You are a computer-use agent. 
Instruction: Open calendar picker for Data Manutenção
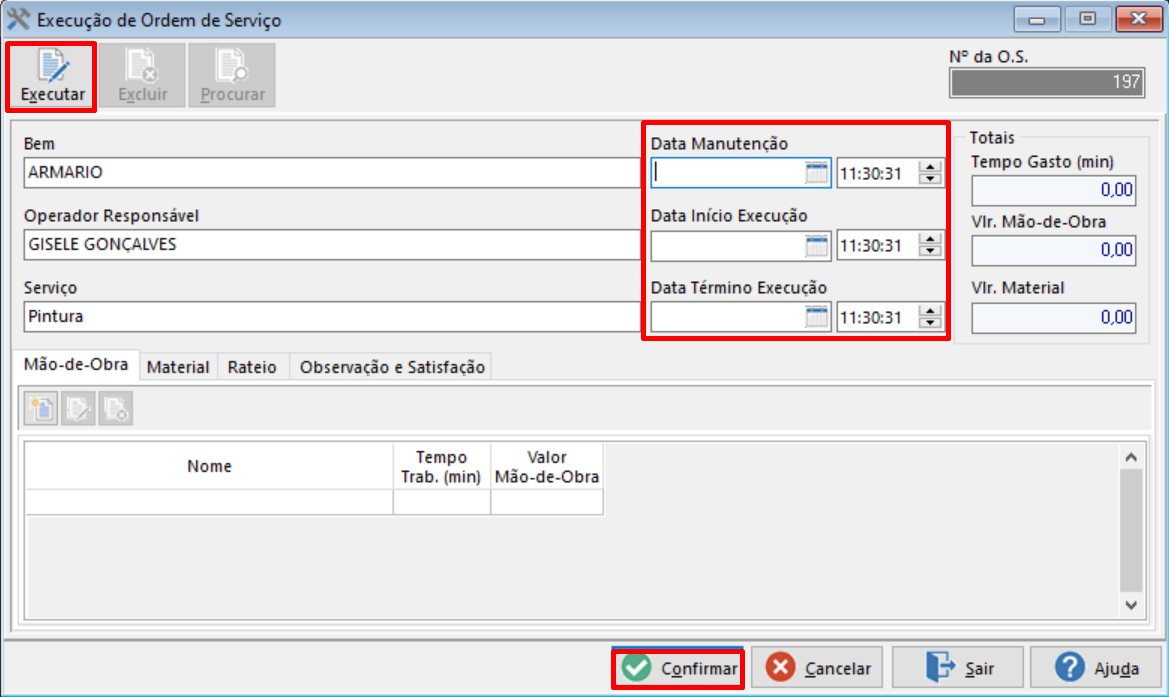tap(816, 173)
